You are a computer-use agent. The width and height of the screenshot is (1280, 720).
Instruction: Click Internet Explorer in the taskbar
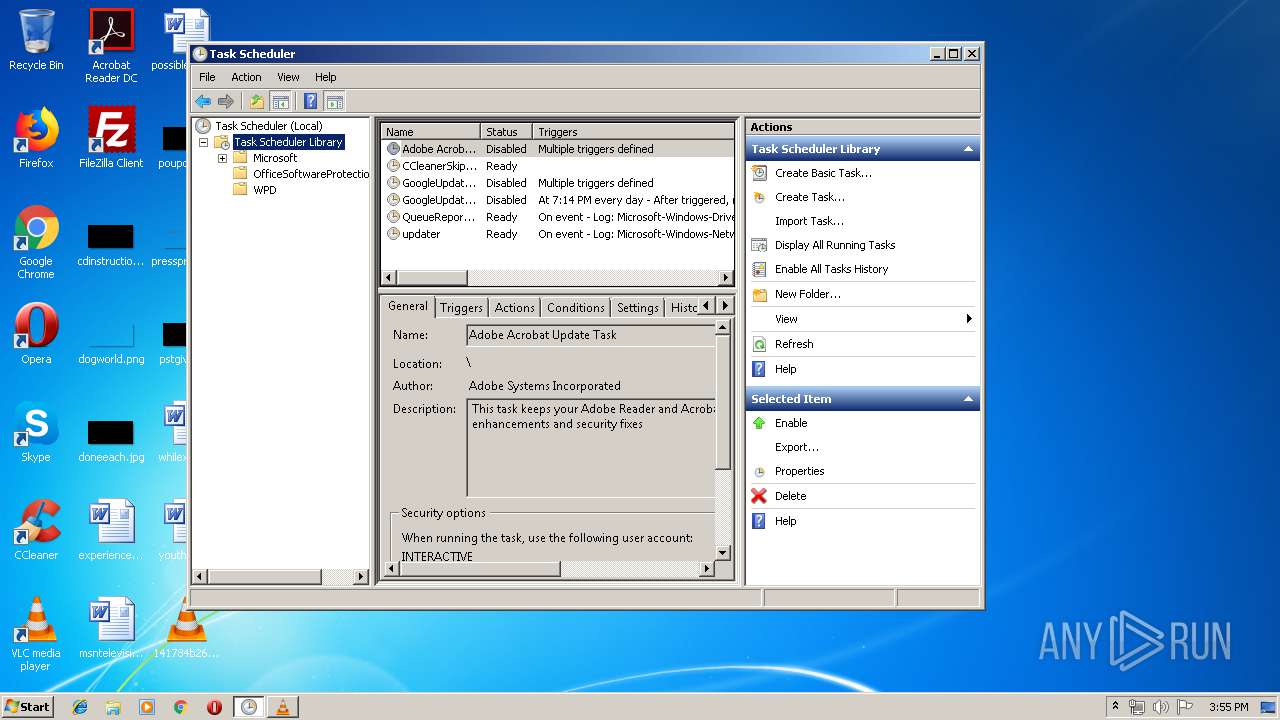pyautogui.click(x=80, y=707)
